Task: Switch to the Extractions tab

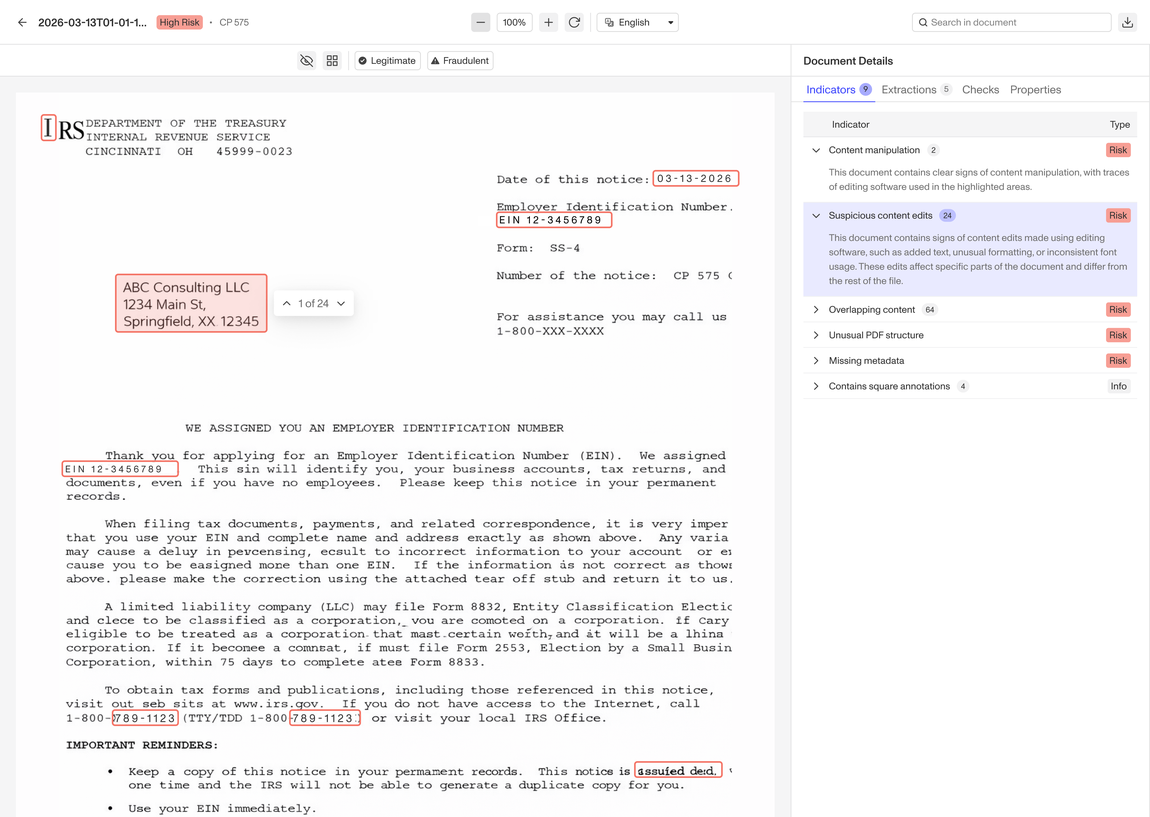Action: [916, 89]
